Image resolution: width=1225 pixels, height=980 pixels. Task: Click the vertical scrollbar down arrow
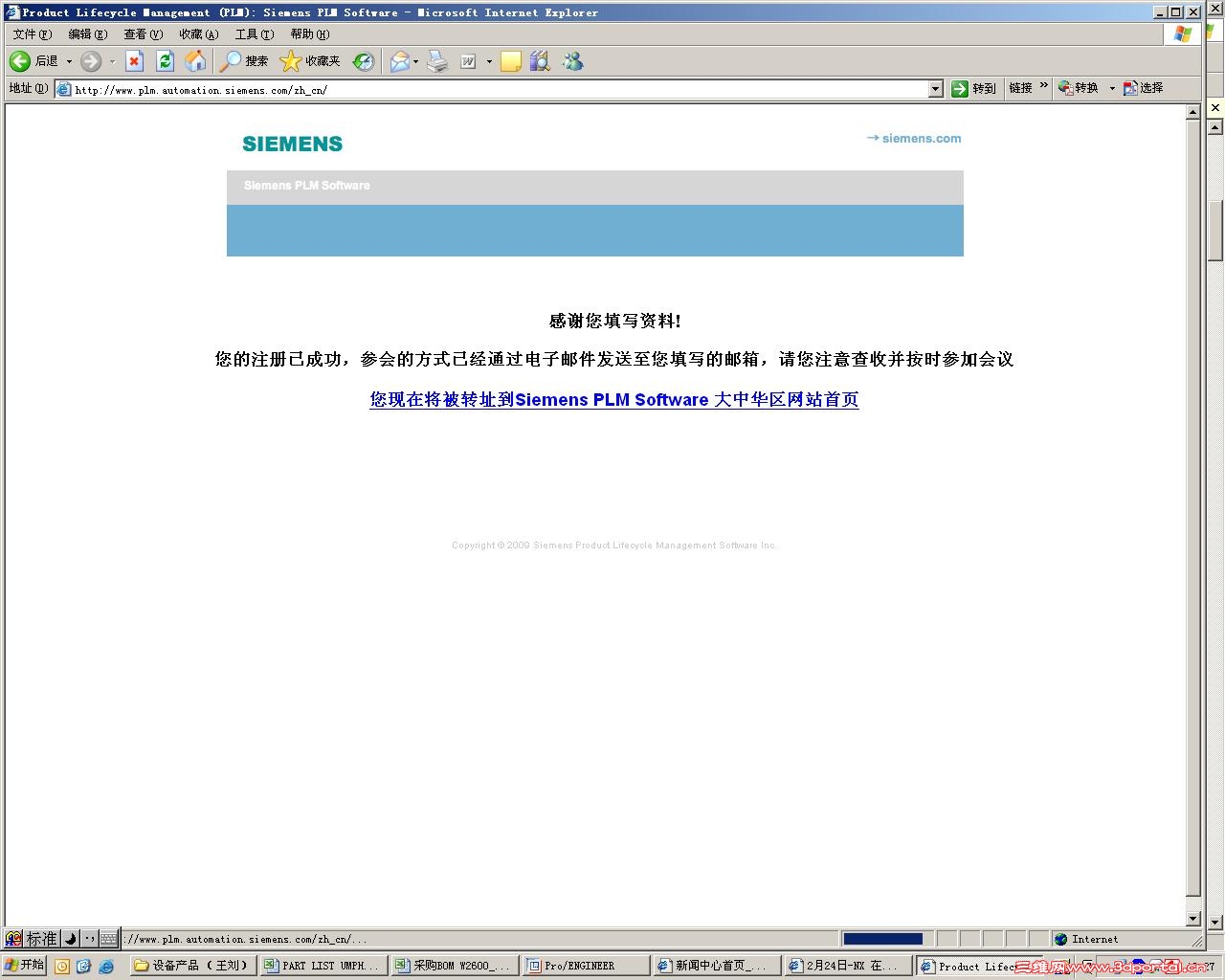click(1192, 919)
